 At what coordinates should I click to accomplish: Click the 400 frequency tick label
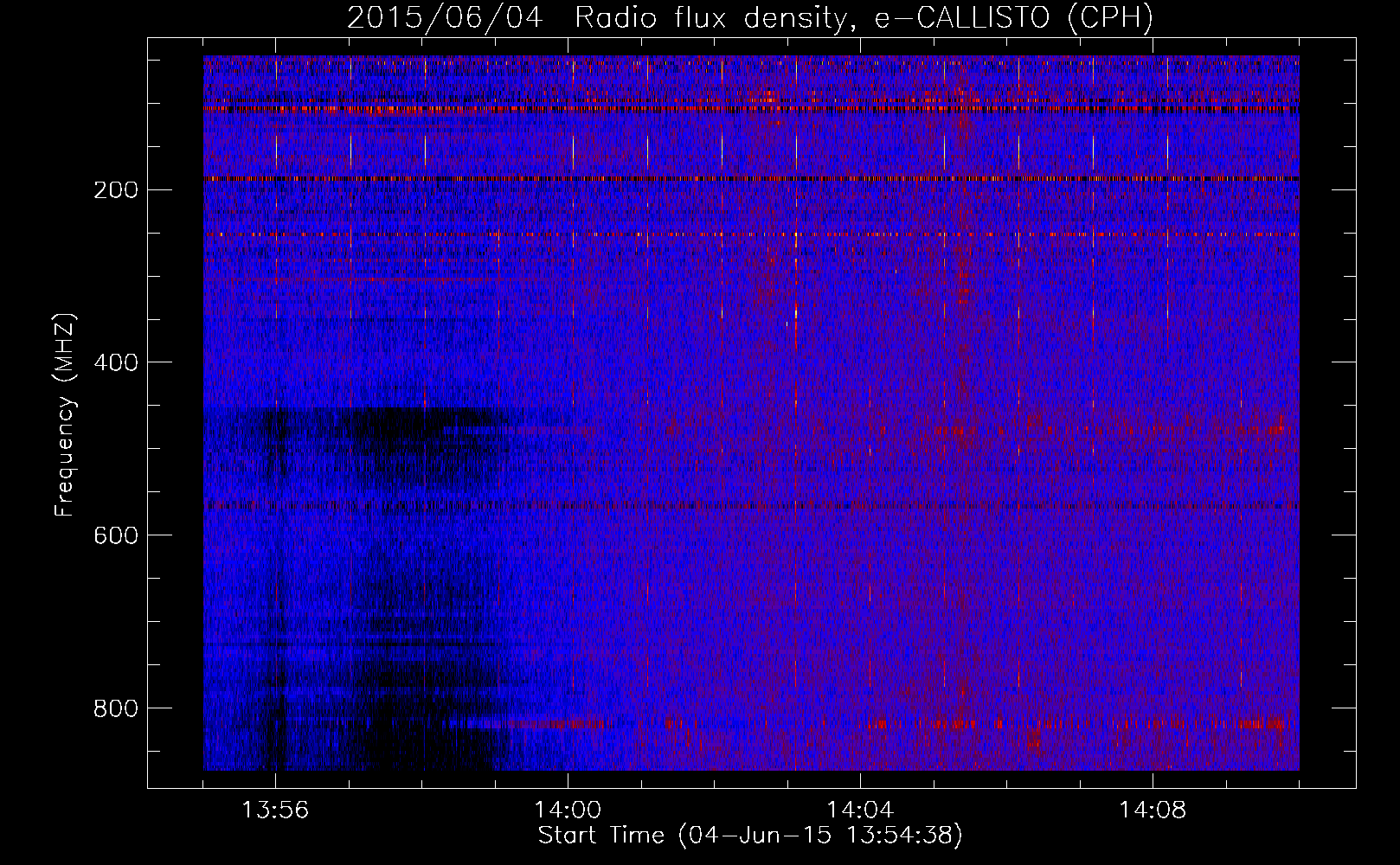pos(116,362)
